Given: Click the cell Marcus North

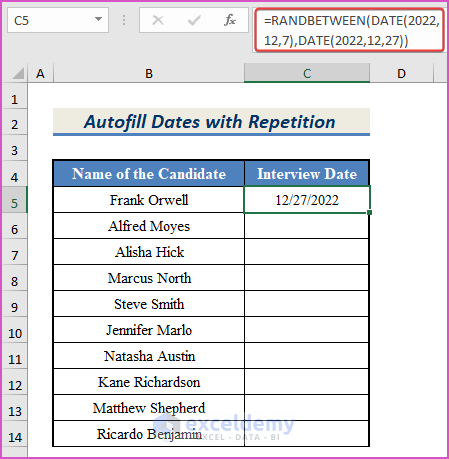Looking at the screenshot, I should [x=149, y=278].
